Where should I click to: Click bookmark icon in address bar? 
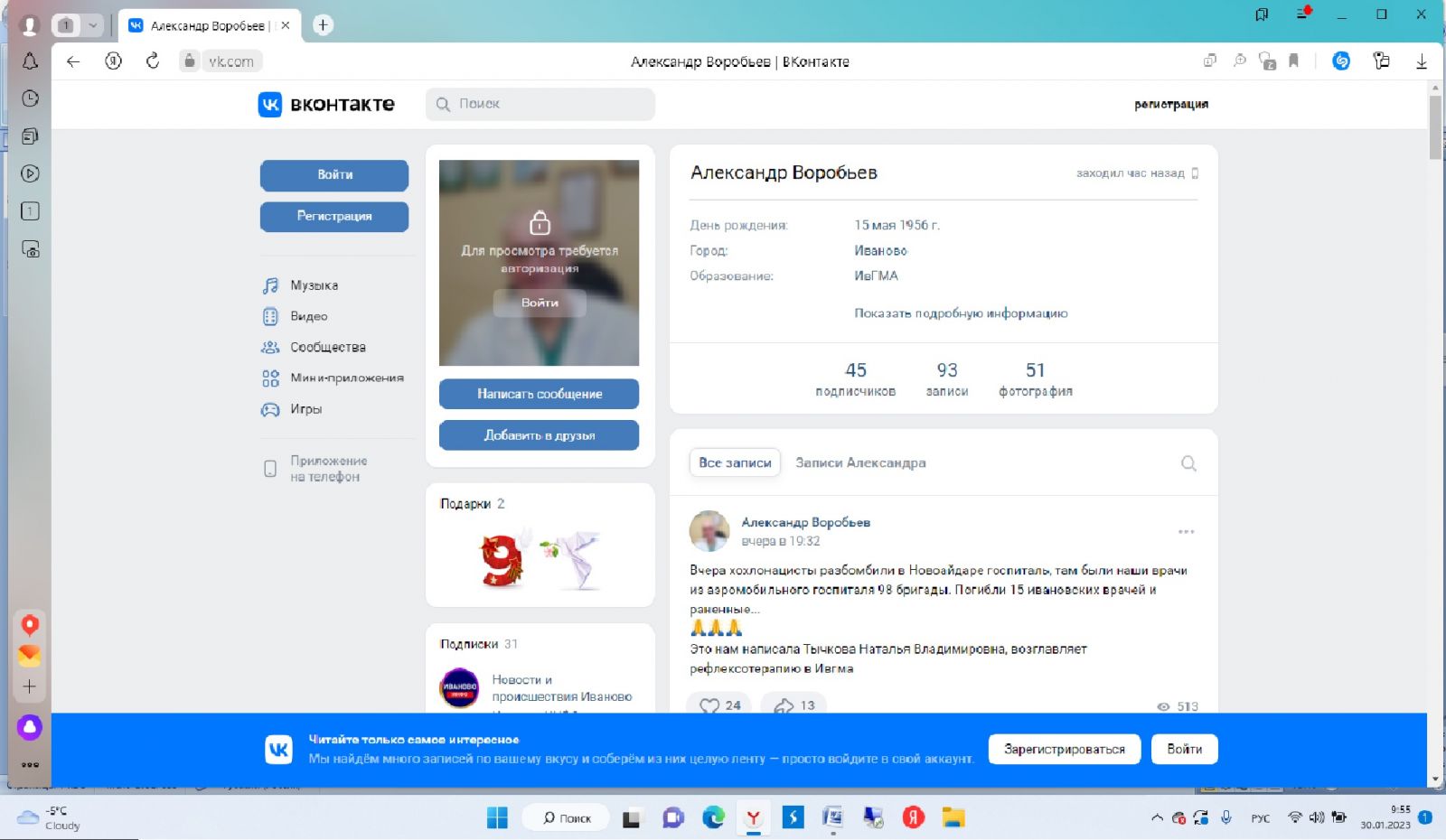1293,61
